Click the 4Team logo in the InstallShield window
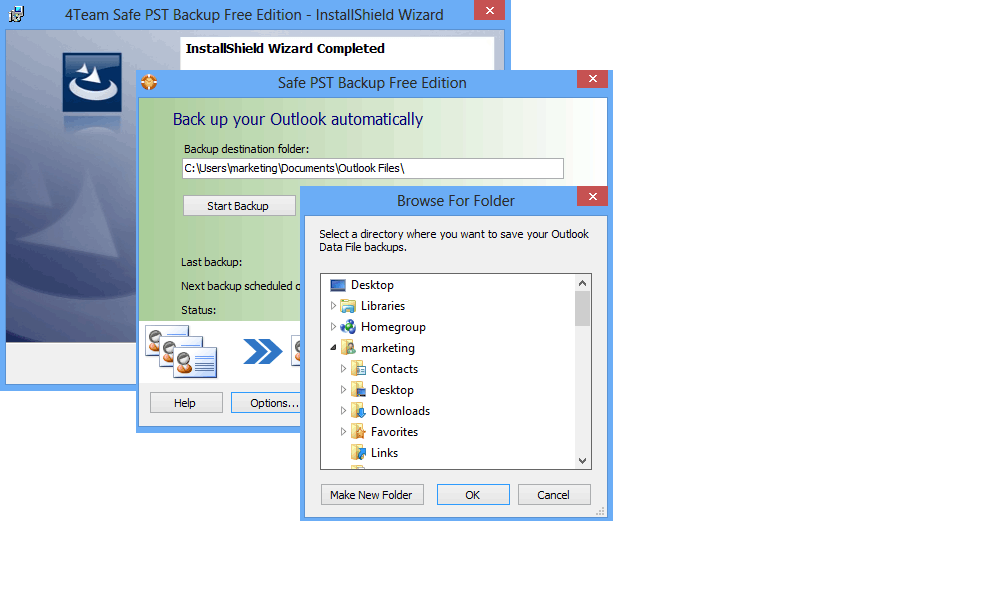 click(92, 82)
